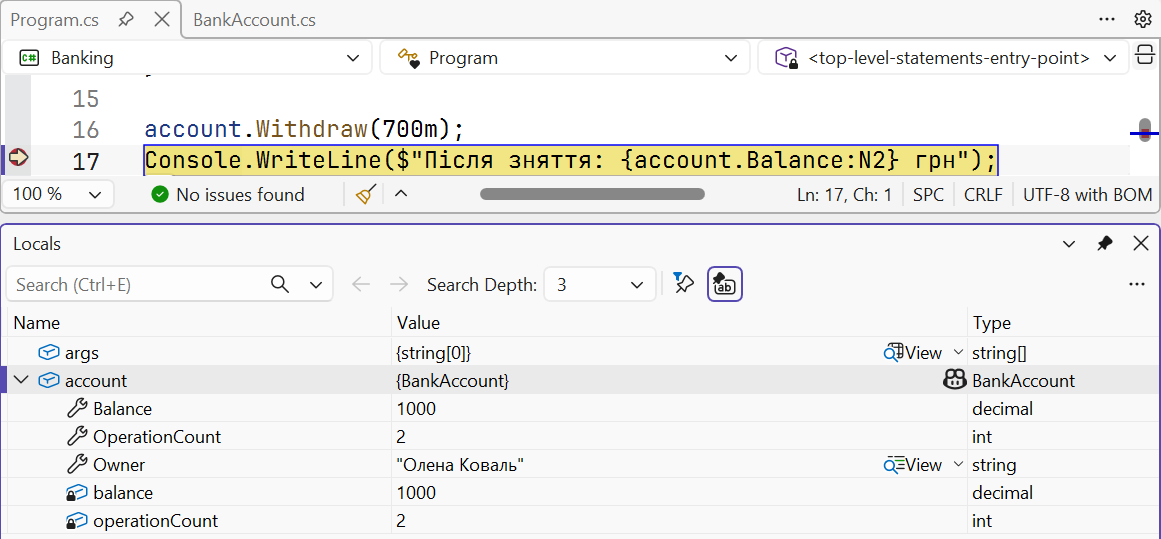Switch to the BankAccount.cs tab
Screen dimensions: 1161x539
pos(255,20)
